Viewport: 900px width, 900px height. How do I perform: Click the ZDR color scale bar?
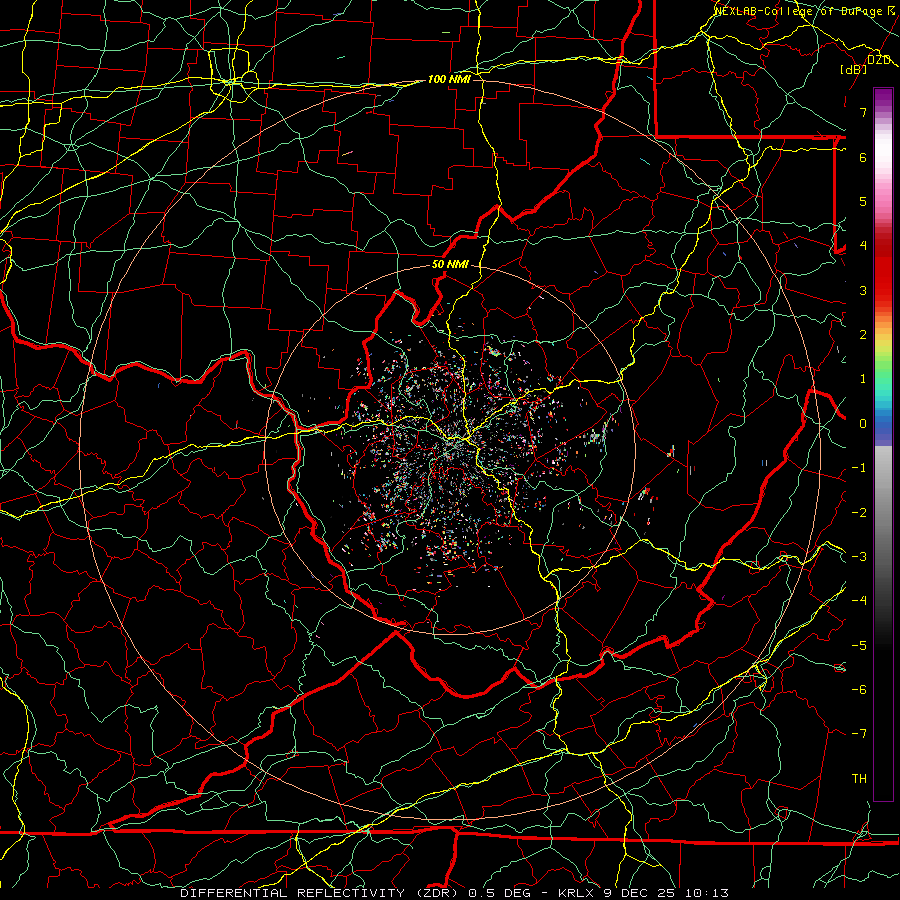point(883,445)
